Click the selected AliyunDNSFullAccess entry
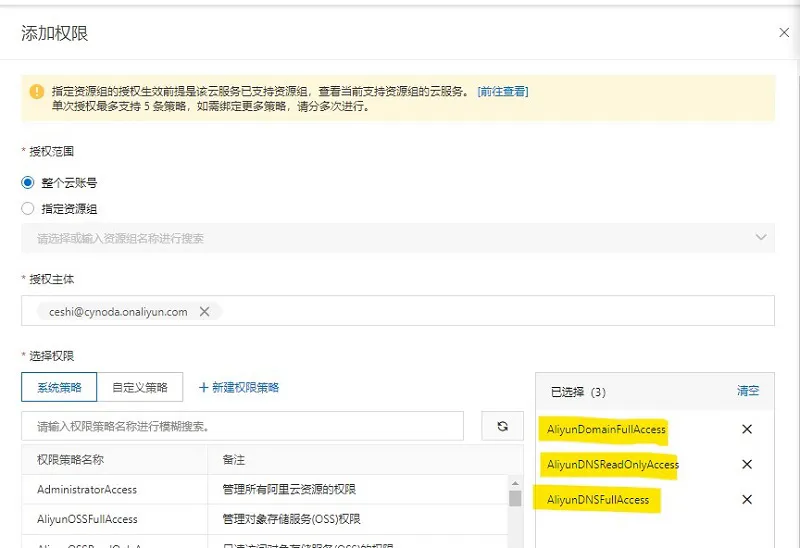This screenshot has width=800, height=548. [x=598, y=500]
